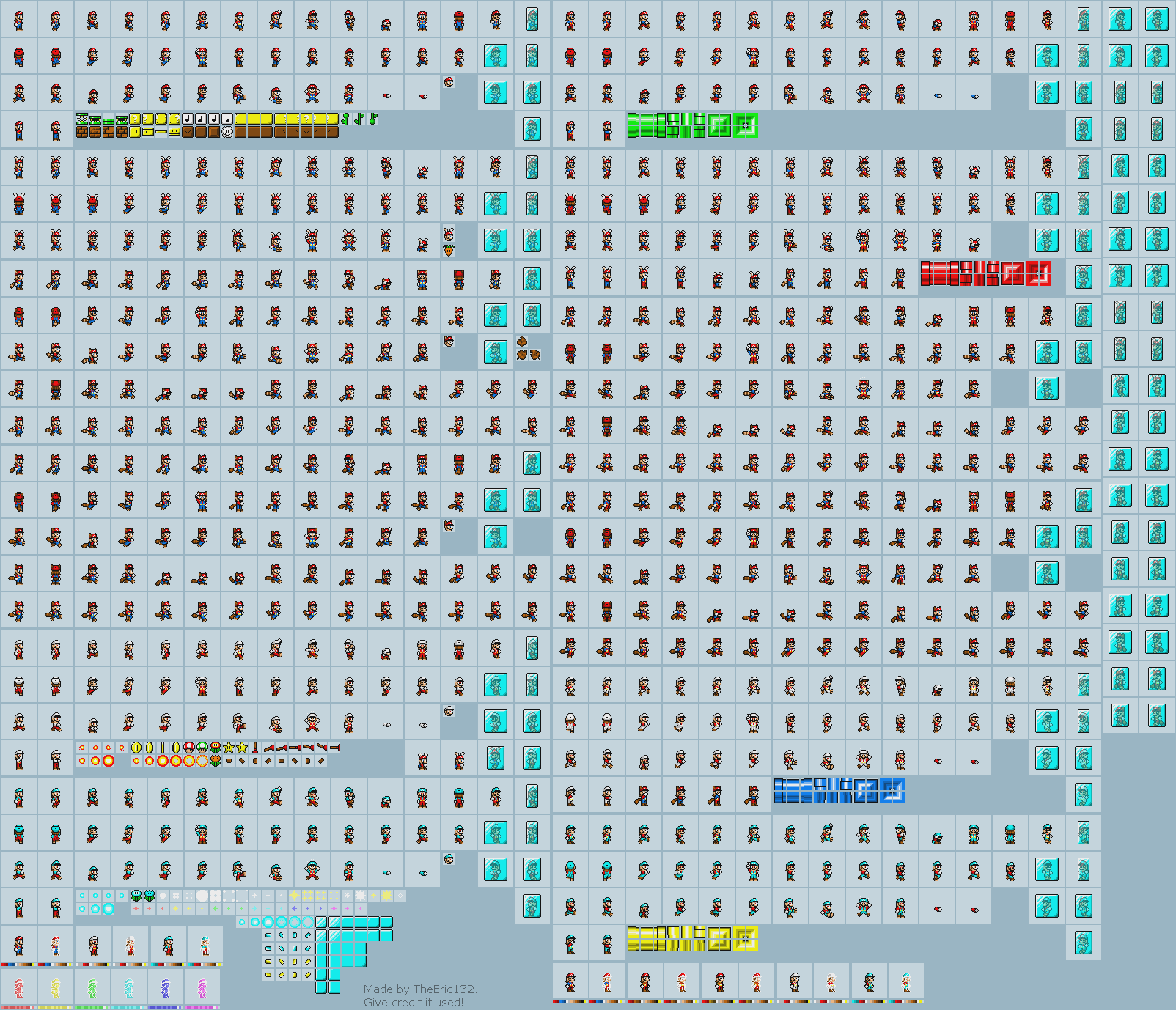This screenshot has height=1010, width=1176.
Task: Click the orange carrot power-up sprite
Action: click(x=449, y=251)
